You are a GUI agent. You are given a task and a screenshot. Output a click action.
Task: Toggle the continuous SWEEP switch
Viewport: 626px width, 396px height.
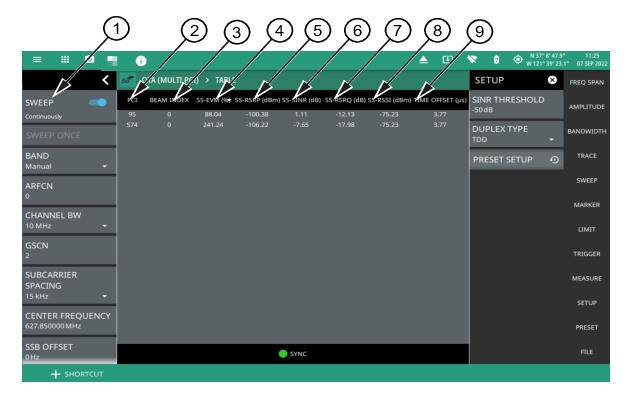coord(98,103)
